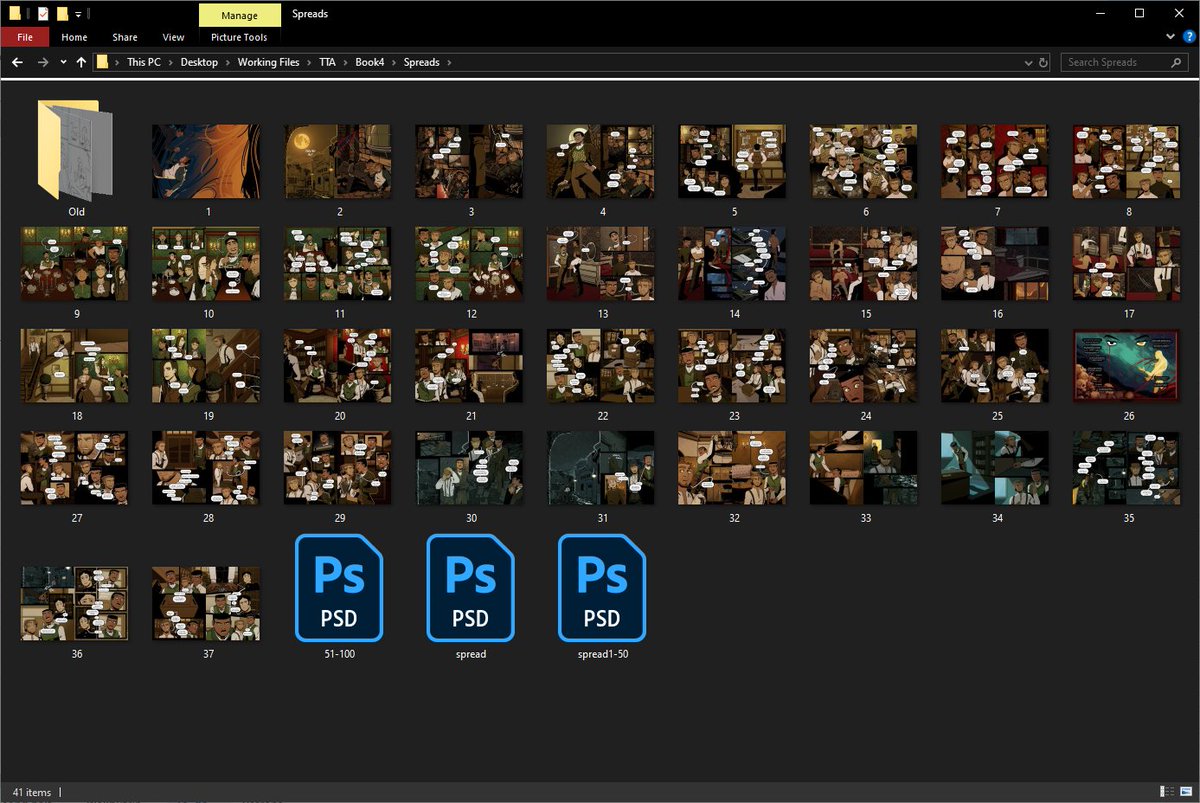The height and width of the screenshot is (803, 1200).
Task: Select image thumbnail 30
Action: click(470, 468)
